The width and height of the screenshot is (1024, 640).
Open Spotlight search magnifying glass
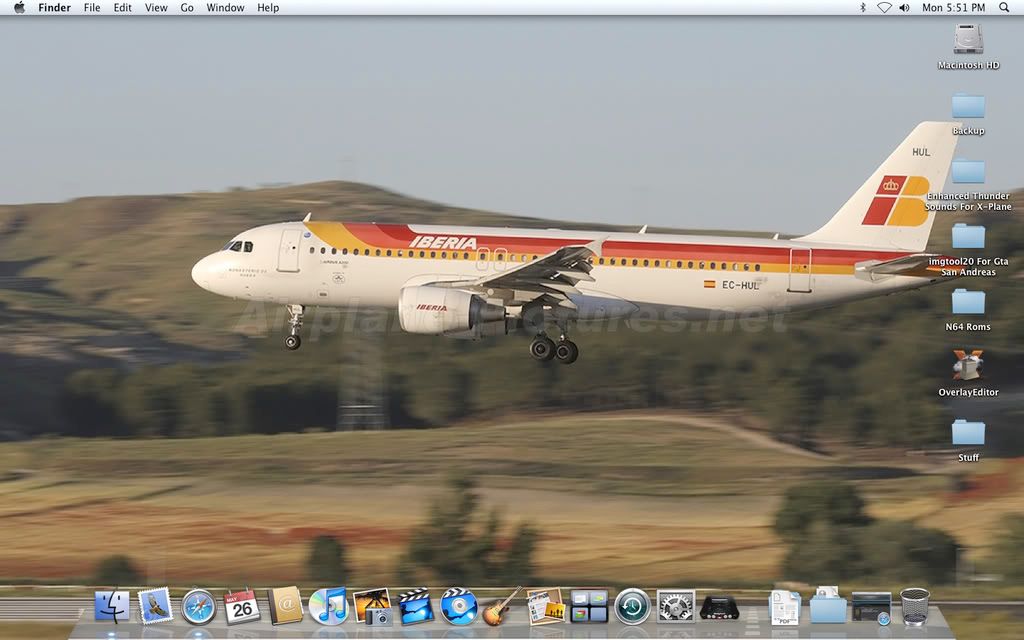(x=1004, y=7)
